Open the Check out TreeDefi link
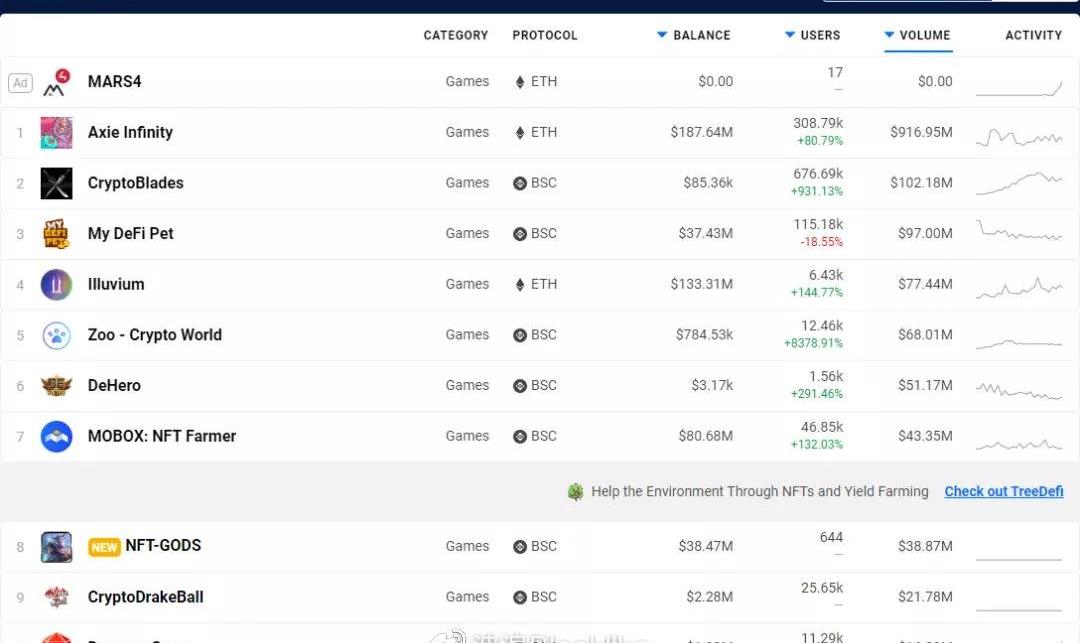 click(1003, 491)
